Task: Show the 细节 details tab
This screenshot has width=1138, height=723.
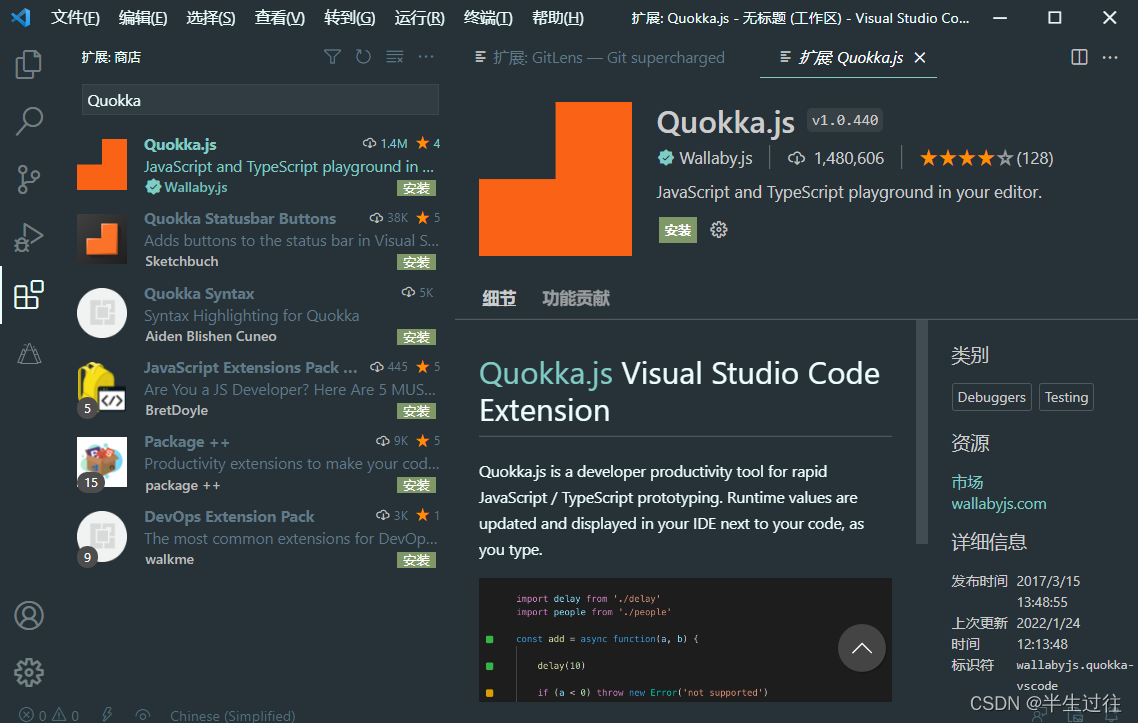Action: coord(499,298)
